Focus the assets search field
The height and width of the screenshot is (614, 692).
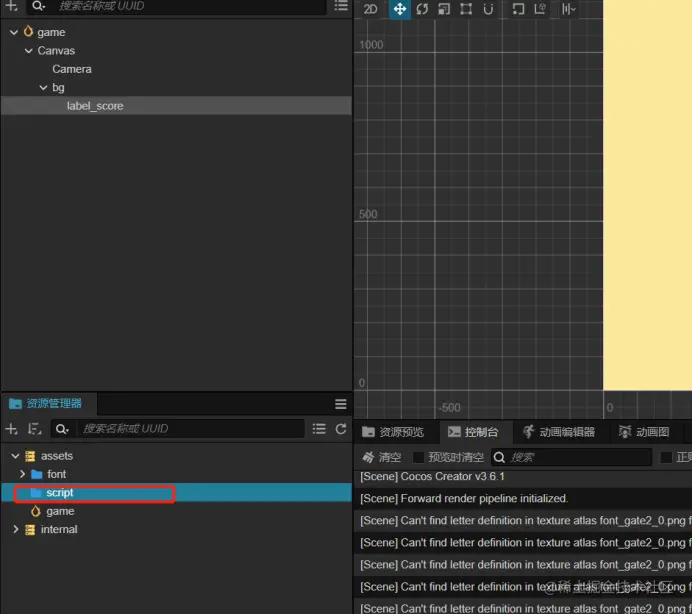191,429
